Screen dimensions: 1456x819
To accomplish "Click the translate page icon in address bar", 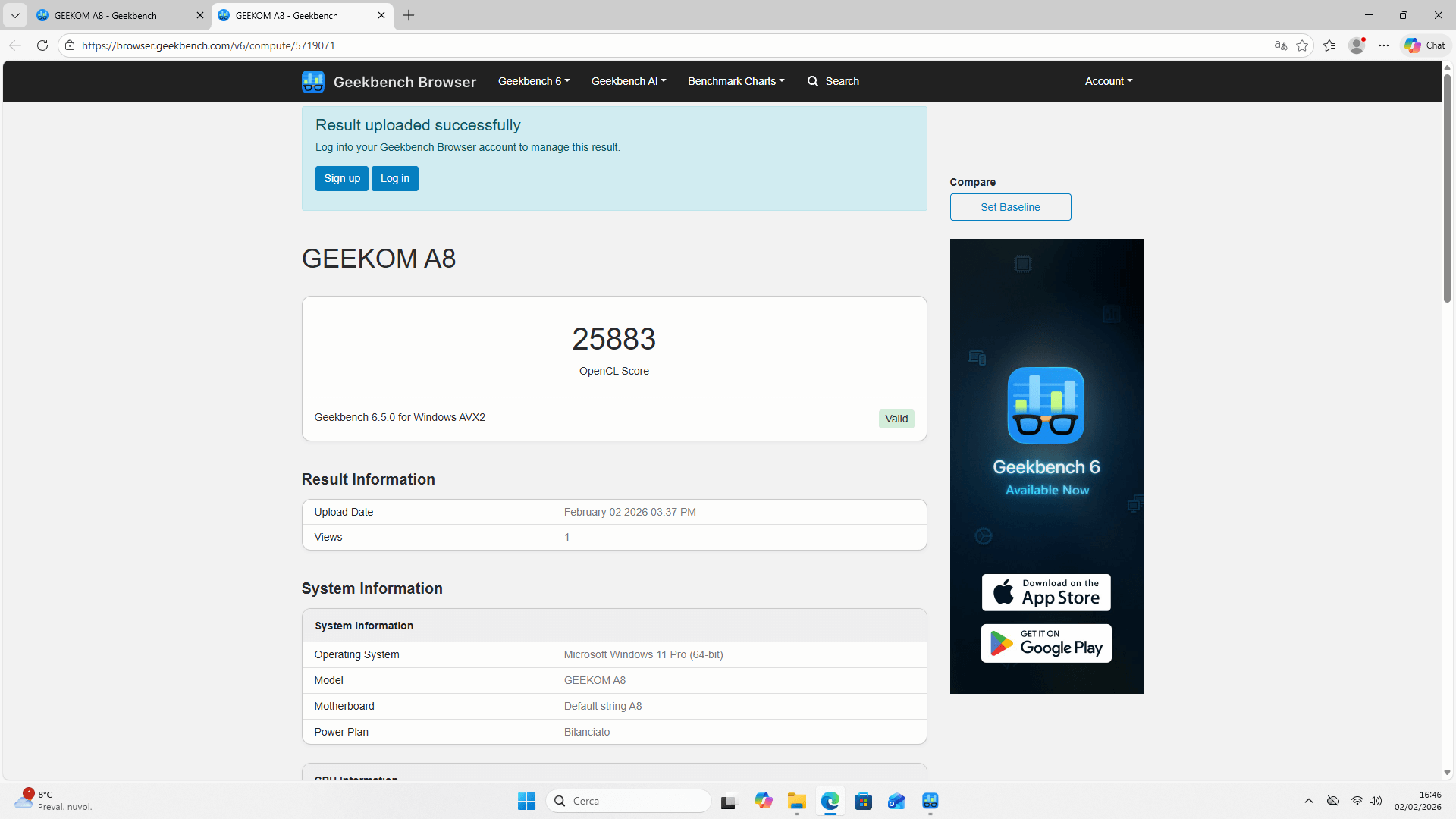I will [1281, 45].
